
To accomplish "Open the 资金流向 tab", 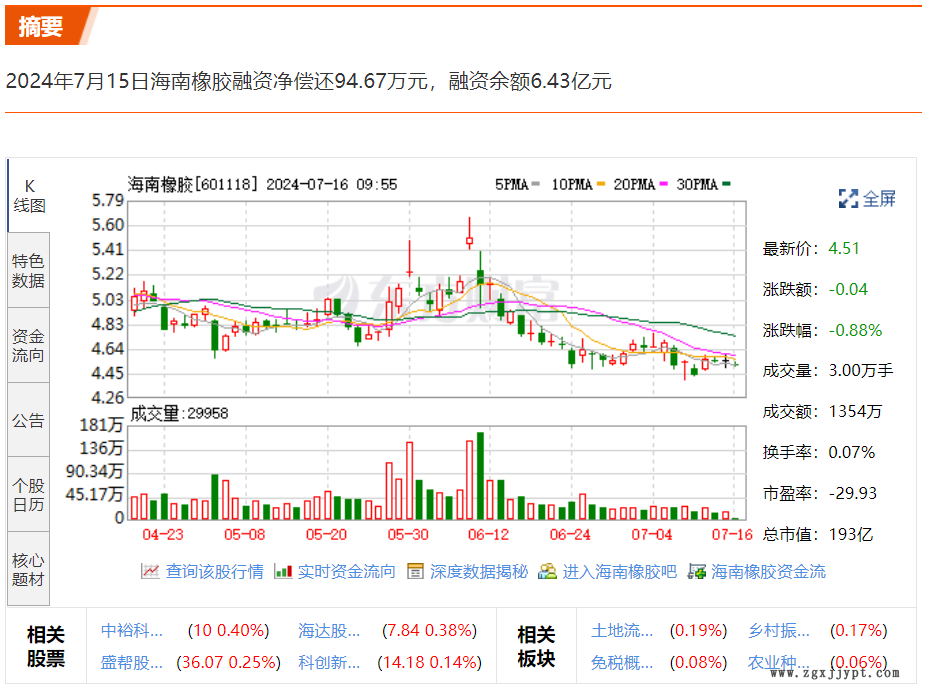I will pyautogui.click(x=28, y=345).
